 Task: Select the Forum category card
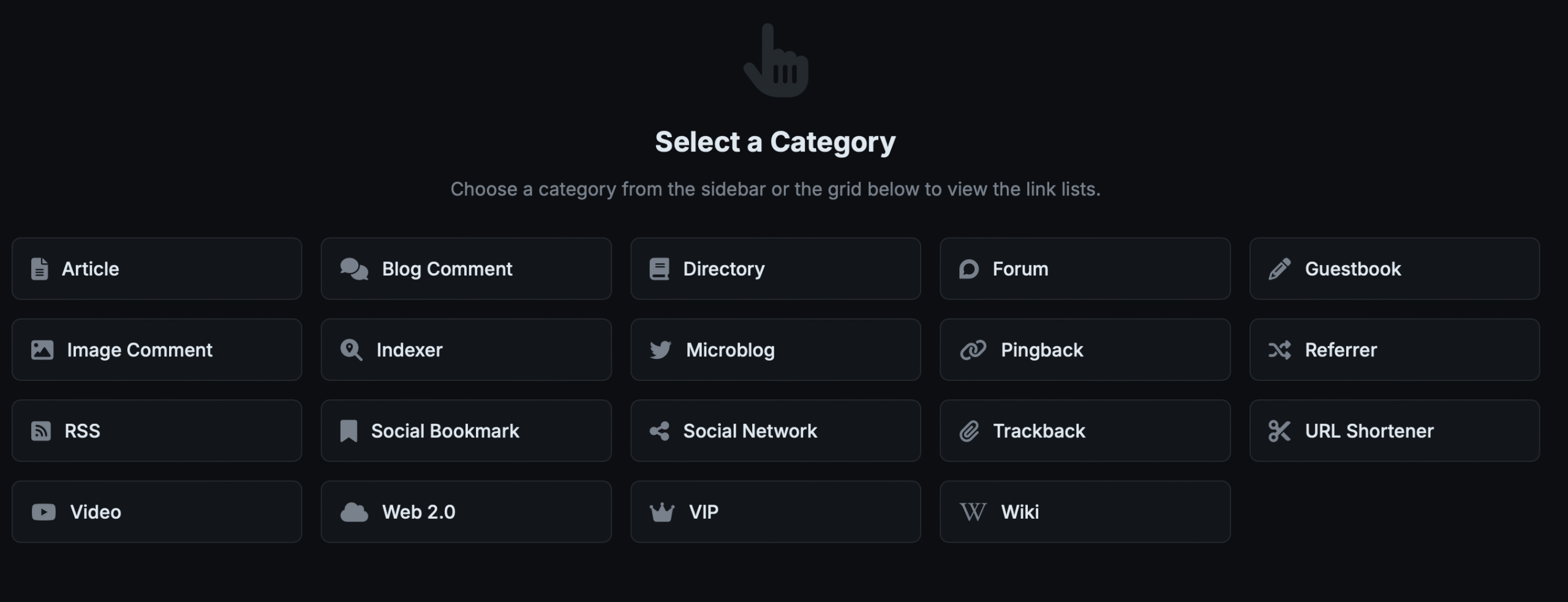(1084, 269)
